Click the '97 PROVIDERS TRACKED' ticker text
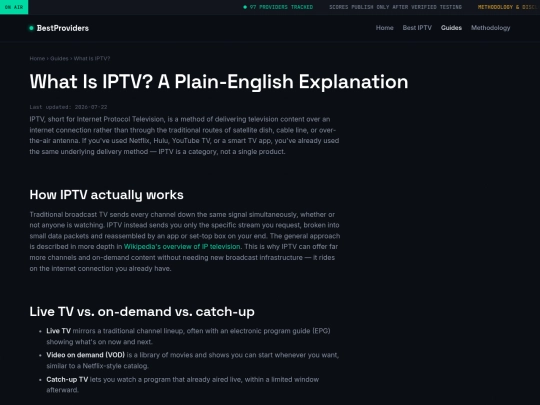The width and height of the screenshot is (540, 405). 281,7
